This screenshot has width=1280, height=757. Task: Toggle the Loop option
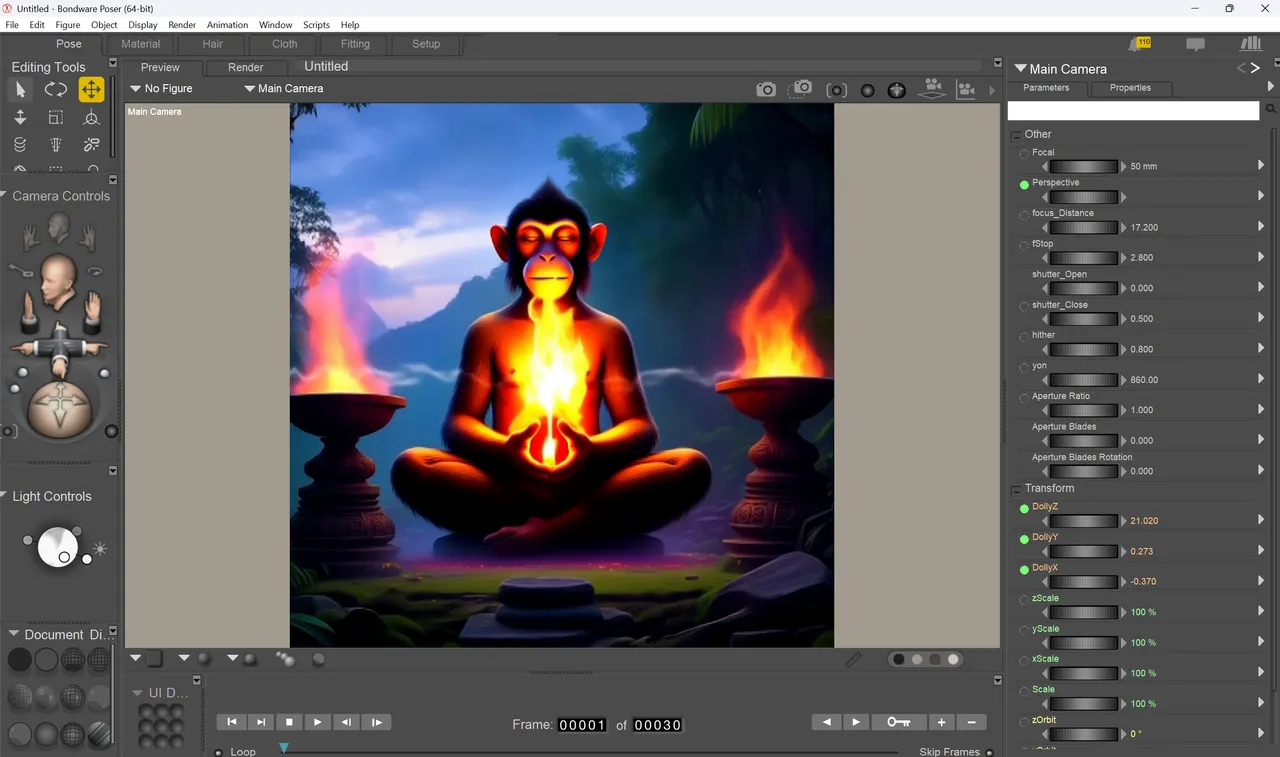219,752
